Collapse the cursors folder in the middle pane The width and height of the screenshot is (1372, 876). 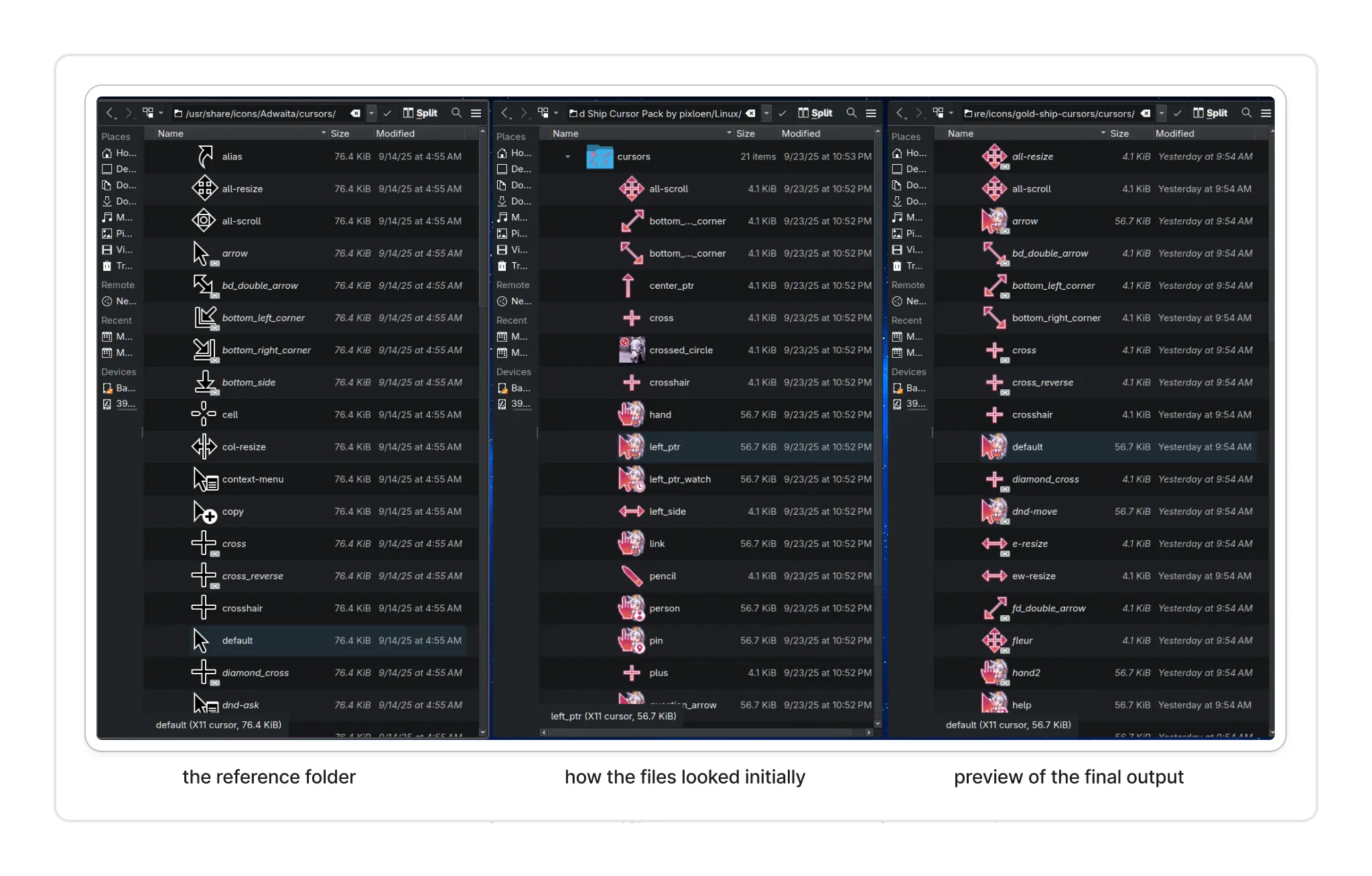[567, 156]
